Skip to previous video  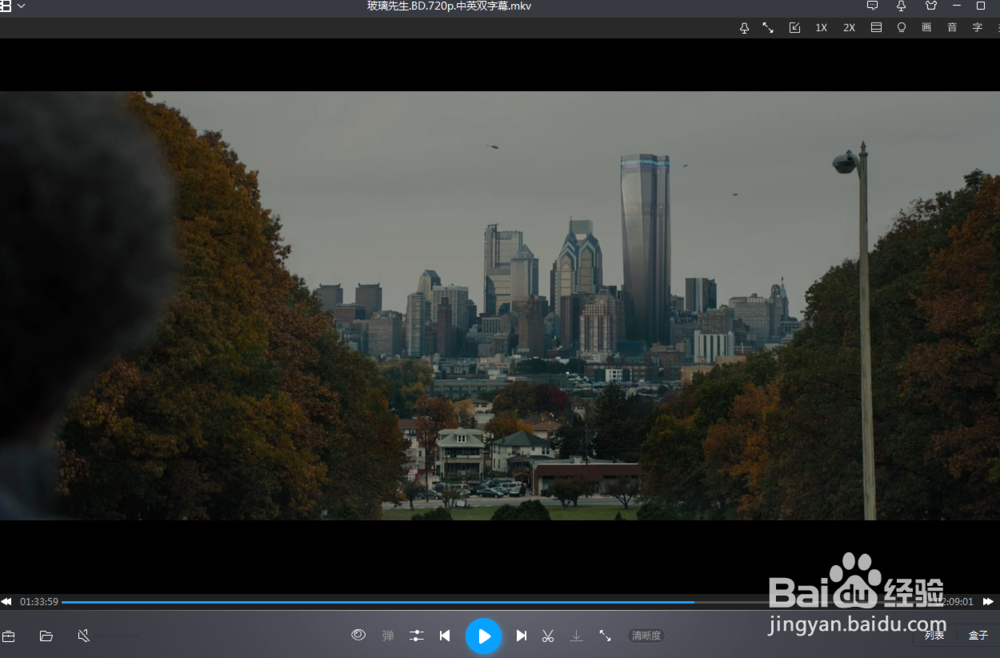coord(445,636)
